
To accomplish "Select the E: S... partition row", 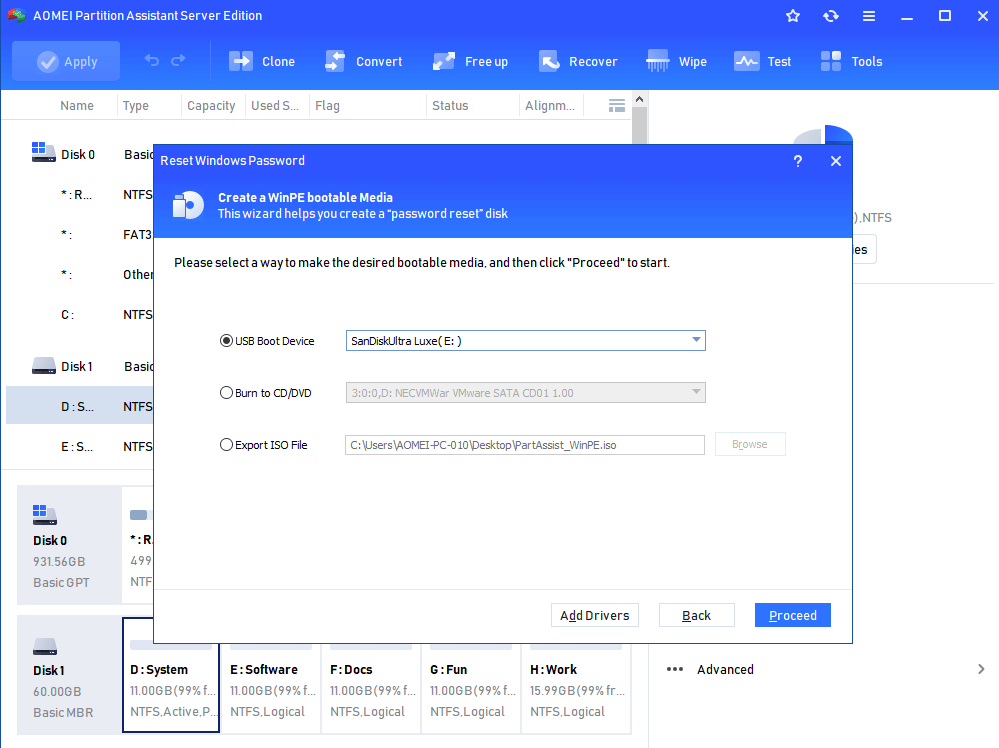I will pos(80,447).
